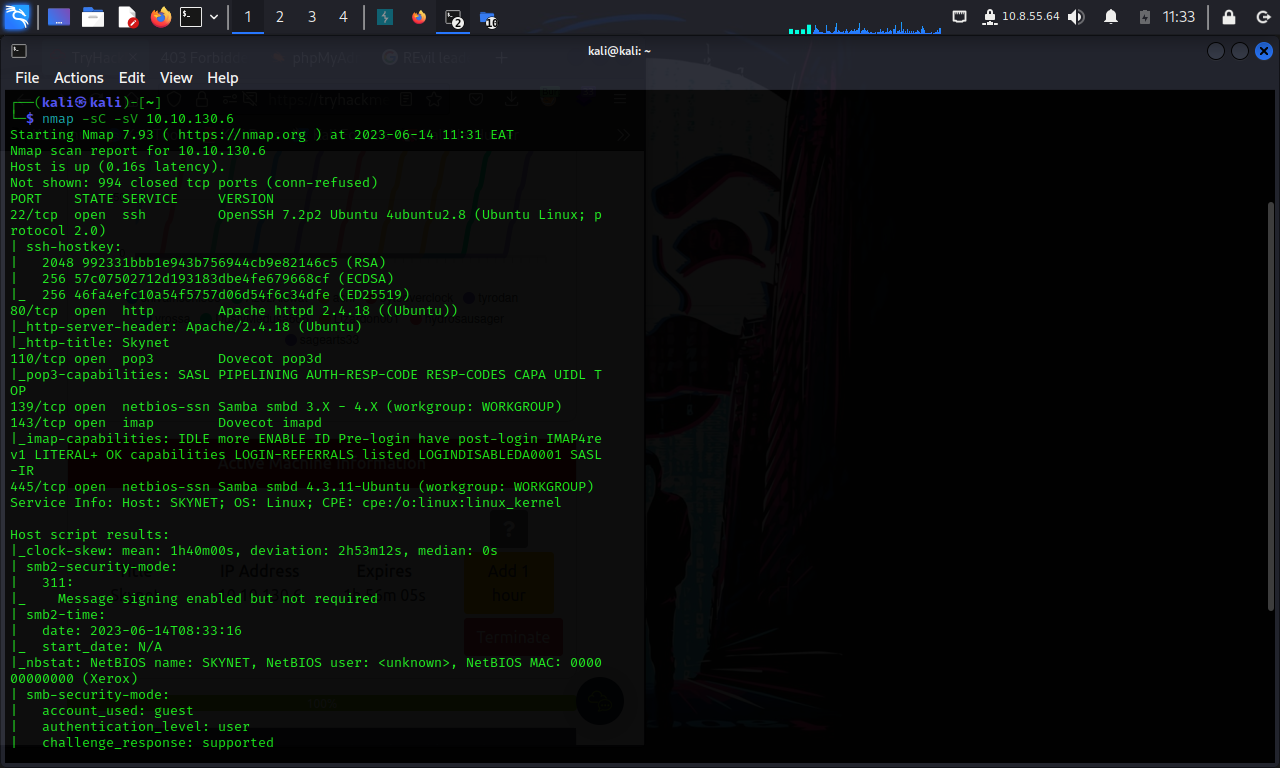Click the VPN lock network icon
Viewport: 1280px width, 768px height.
[x=990, y=17]
